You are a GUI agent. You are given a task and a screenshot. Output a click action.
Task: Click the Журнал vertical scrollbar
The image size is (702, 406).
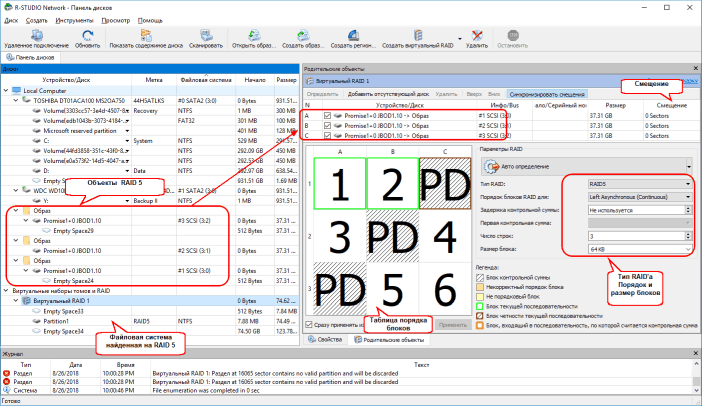697,378
